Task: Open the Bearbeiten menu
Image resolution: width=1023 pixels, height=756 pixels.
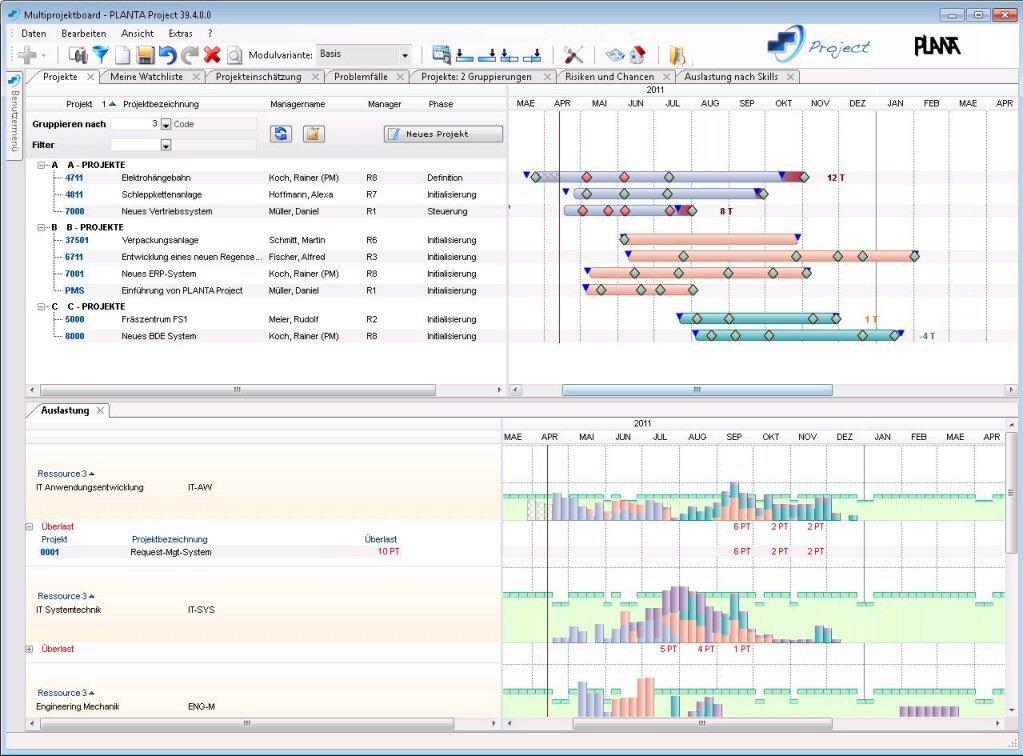Action: tap(83, 33)
